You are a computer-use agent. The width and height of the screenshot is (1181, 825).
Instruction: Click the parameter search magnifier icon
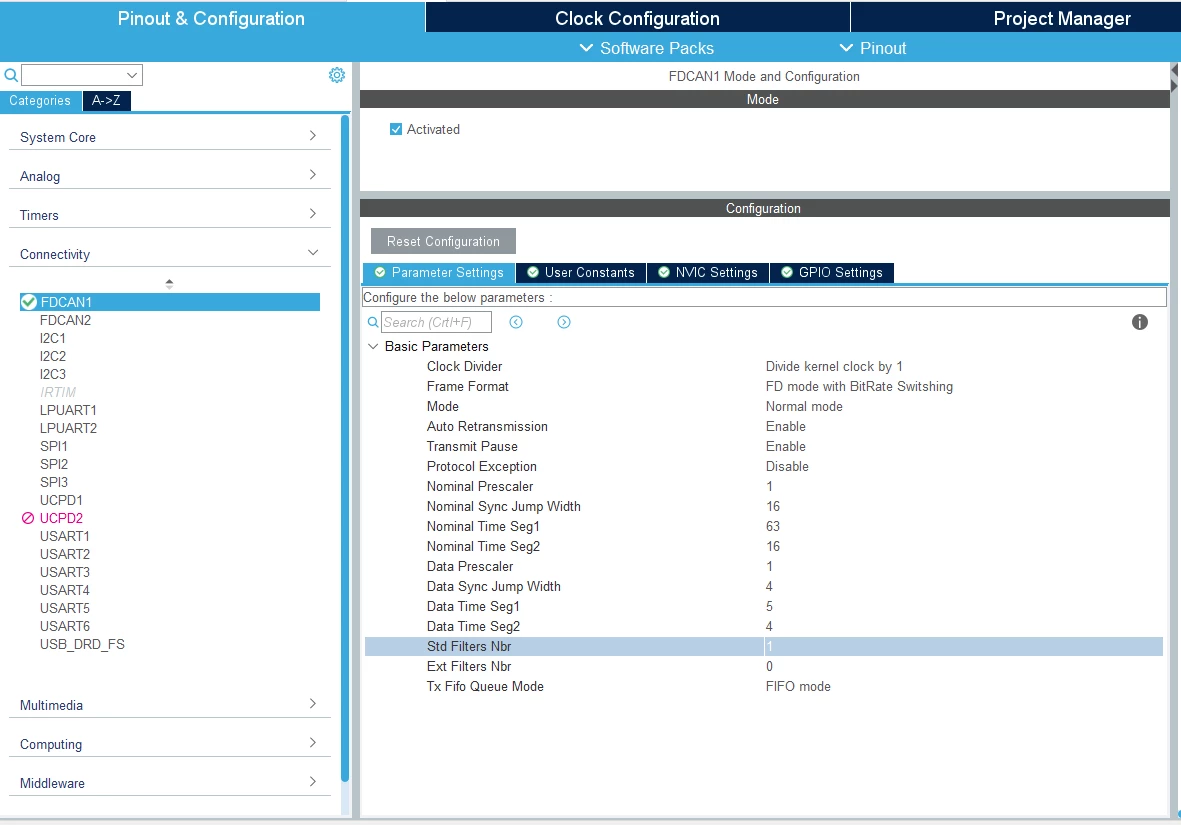373,322
